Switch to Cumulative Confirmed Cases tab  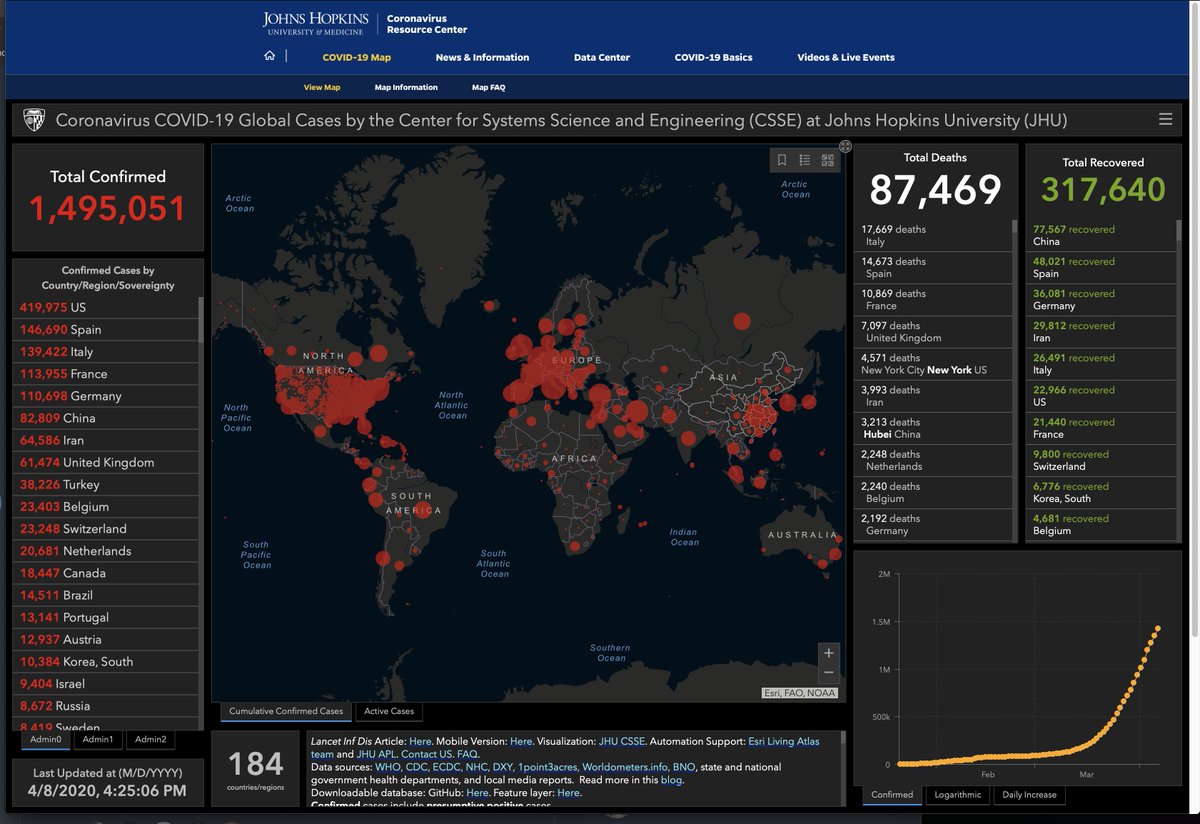(286, 712)
